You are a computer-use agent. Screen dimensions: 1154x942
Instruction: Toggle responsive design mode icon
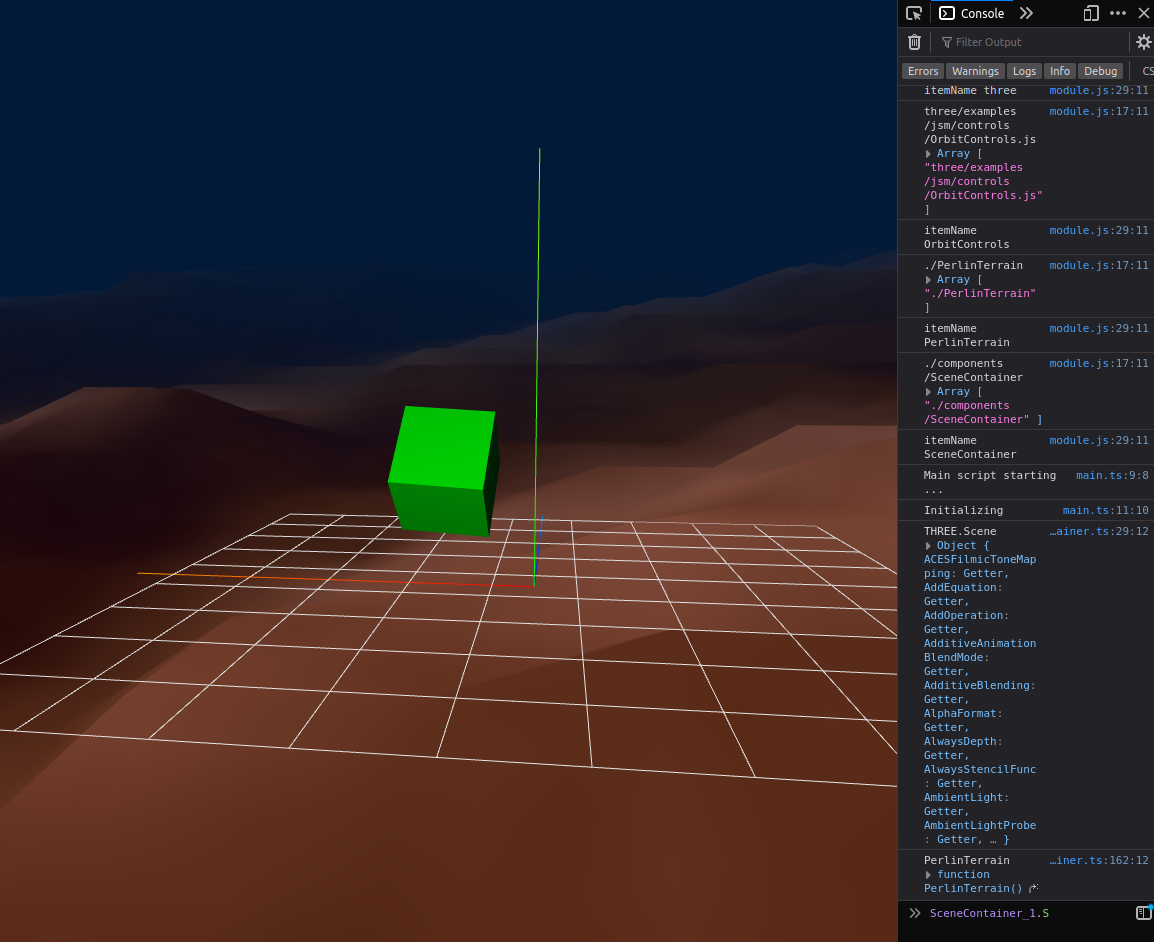[1091, 13]
